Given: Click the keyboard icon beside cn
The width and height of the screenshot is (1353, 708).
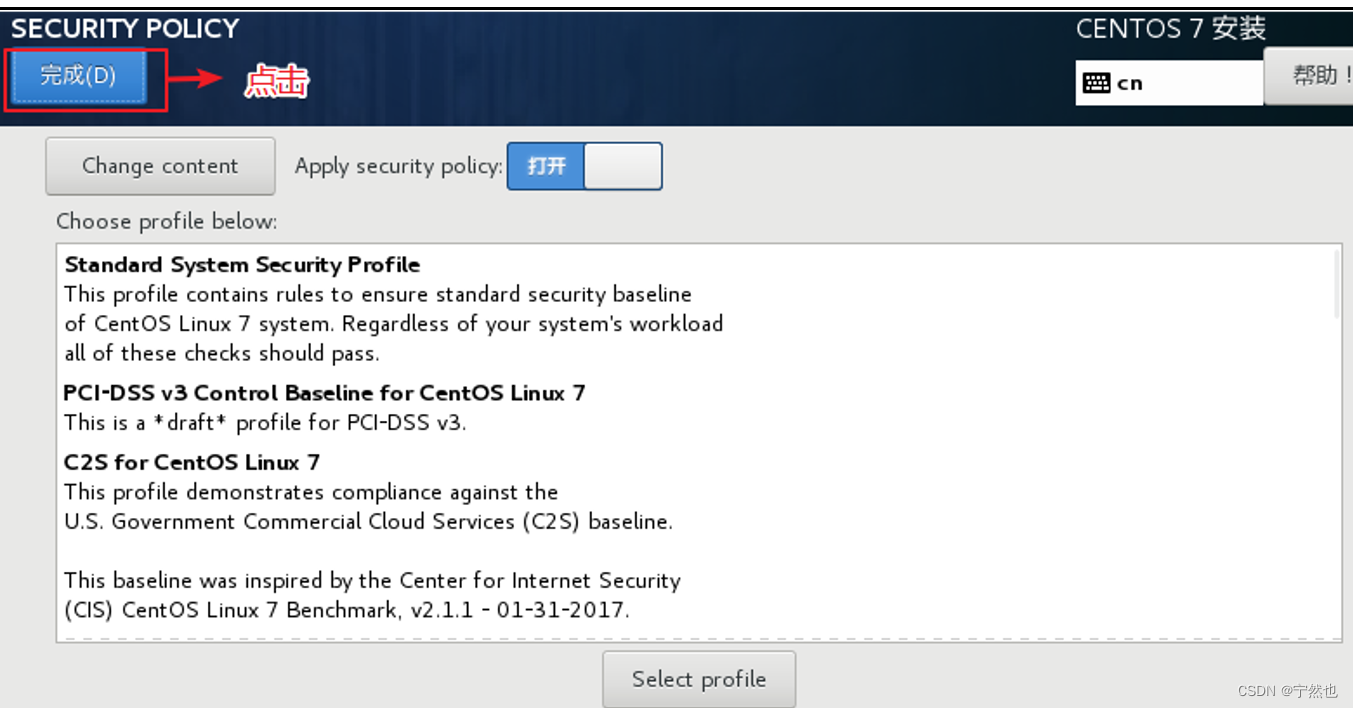Looking at the screenshot, I should [1096, 83].
